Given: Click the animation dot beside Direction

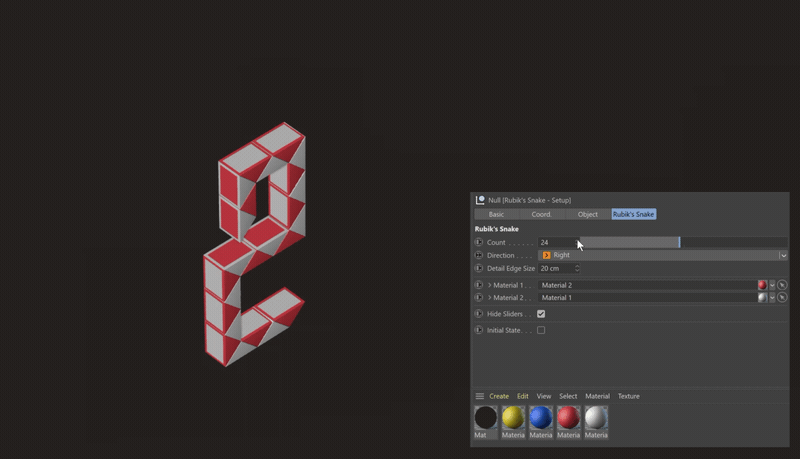Looking at the screenshot, I should pyautogui.click(x=479, y=255).
